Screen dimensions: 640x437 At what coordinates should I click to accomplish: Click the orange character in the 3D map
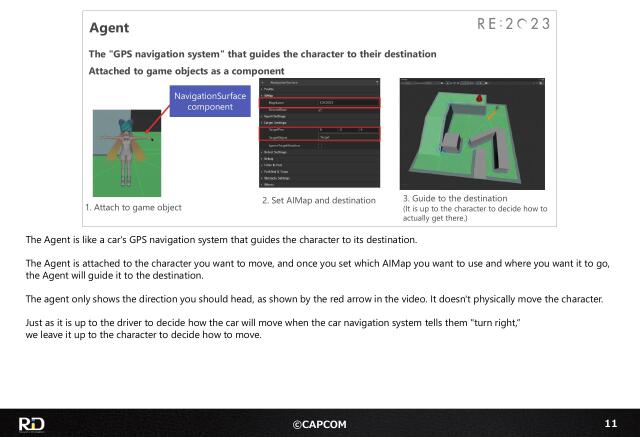coord(493,113)
